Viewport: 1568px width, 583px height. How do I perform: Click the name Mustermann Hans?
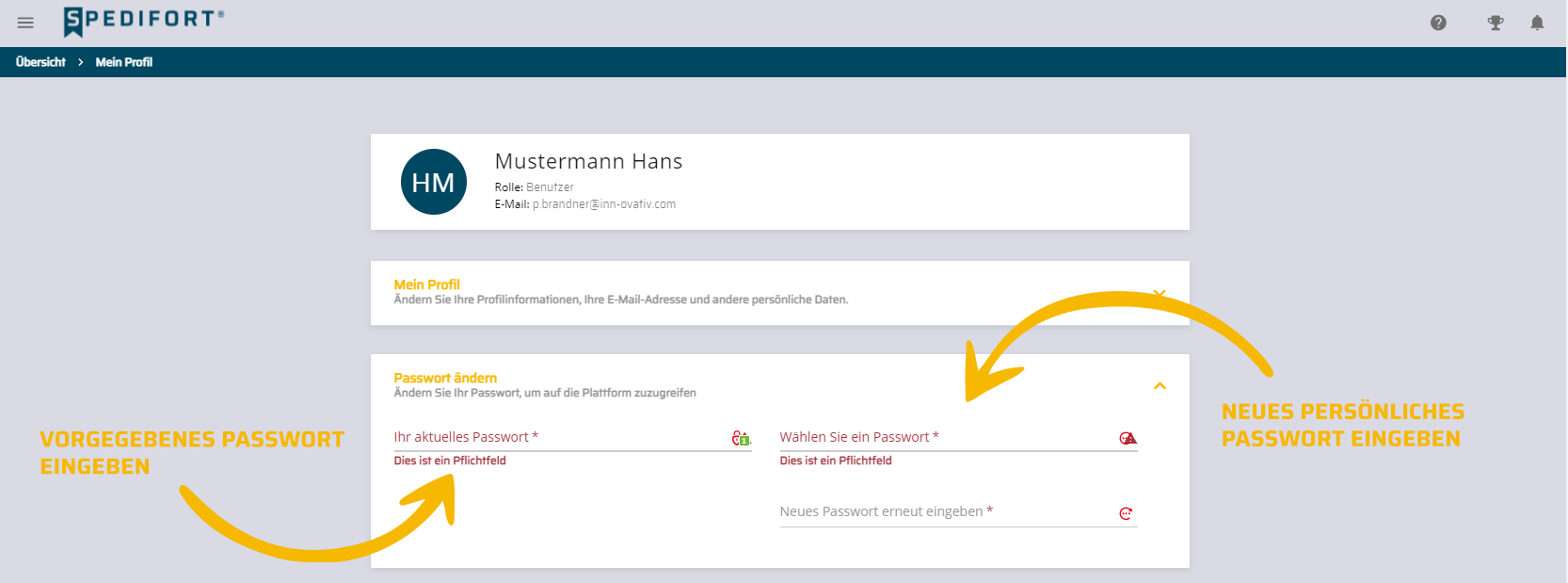pyautogui.click(x=588, y=161)
